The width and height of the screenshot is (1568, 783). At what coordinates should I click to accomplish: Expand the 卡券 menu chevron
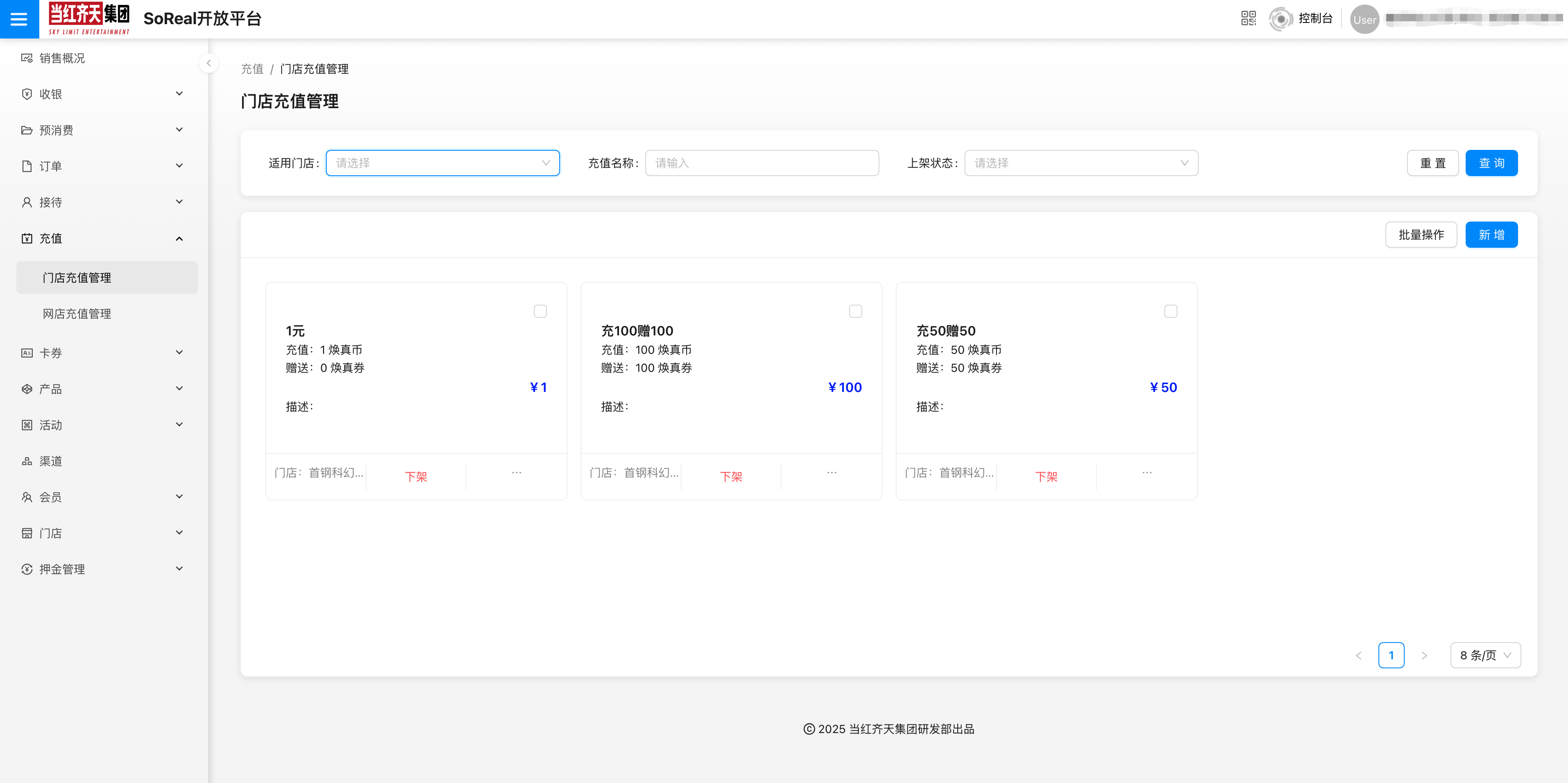[x=180, y=353]
